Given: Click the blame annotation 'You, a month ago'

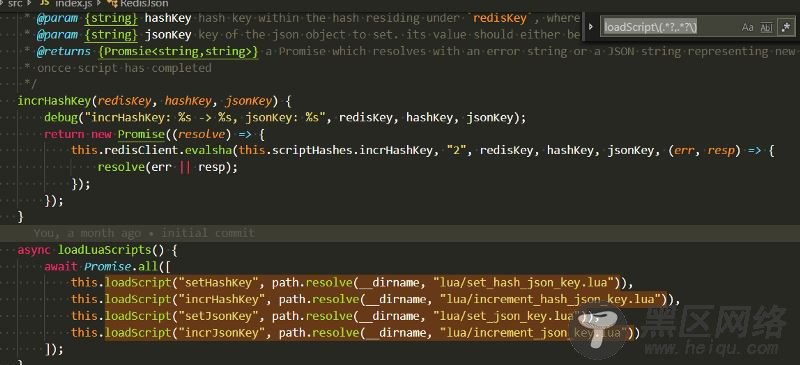Looking at the screenshot, I should coord(87,233).
